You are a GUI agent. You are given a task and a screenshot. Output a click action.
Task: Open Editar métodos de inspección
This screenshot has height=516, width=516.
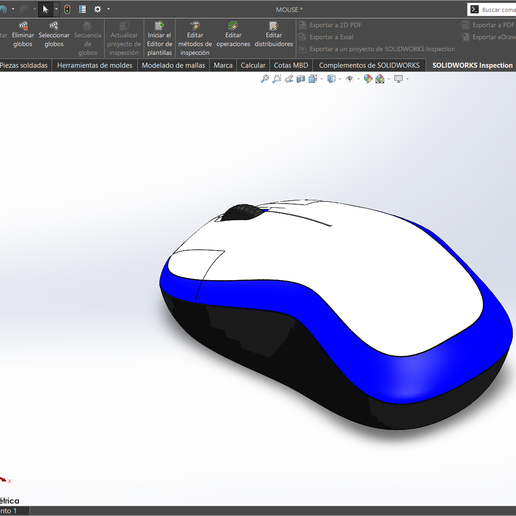point(195,39)
